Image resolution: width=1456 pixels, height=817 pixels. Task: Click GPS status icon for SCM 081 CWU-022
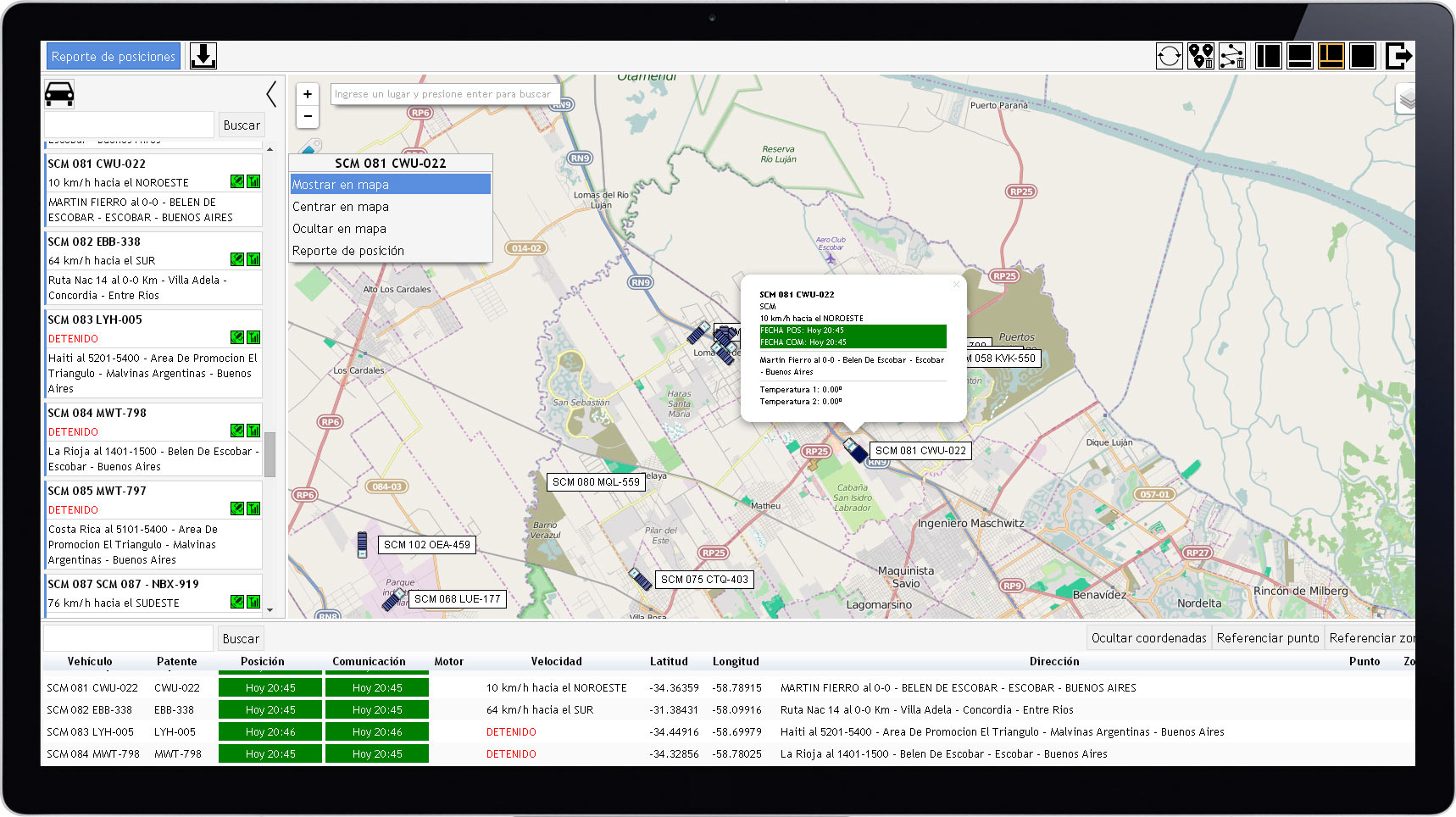click(237, 181)
